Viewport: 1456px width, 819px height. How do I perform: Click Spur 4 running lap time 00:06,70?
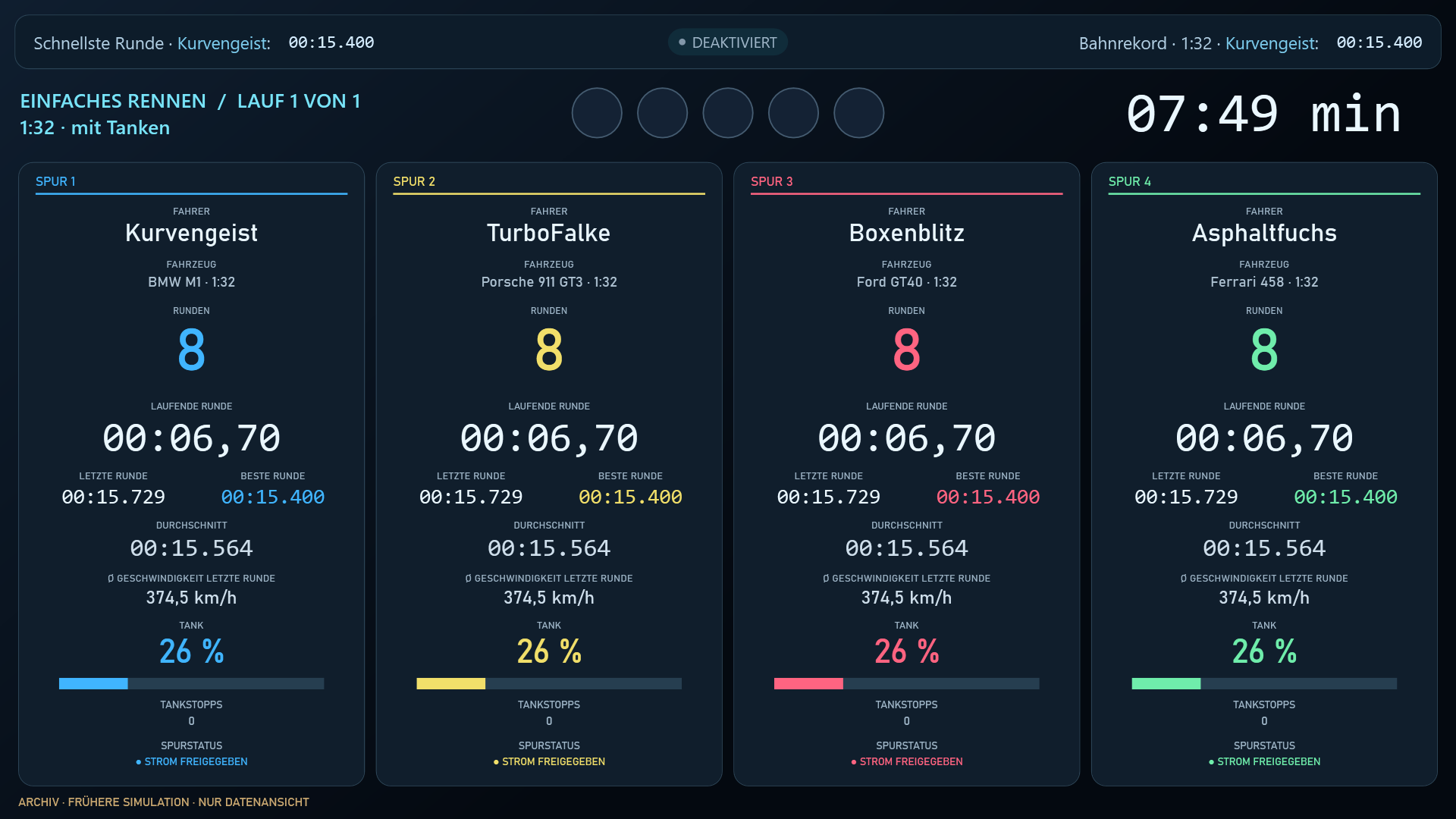coord(1264,438)
